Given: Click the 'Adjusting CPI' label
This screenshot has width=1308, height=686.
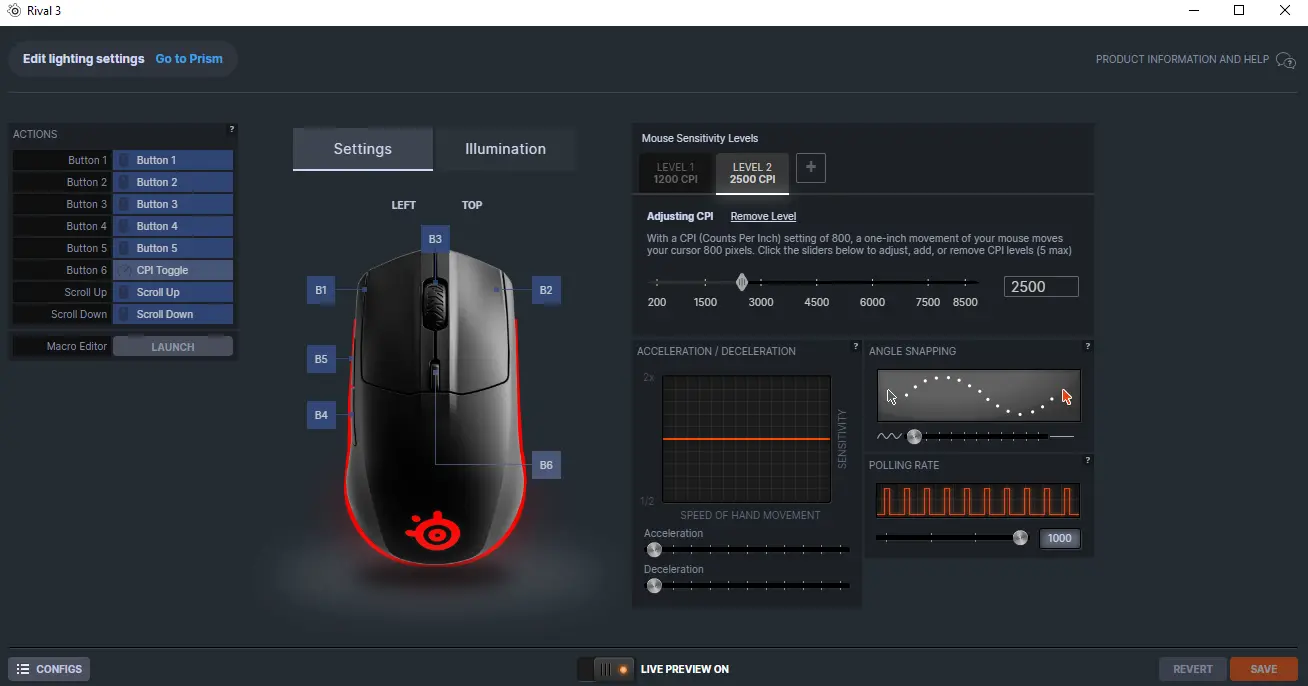Looking at the screenshot, I should (680, 216).
